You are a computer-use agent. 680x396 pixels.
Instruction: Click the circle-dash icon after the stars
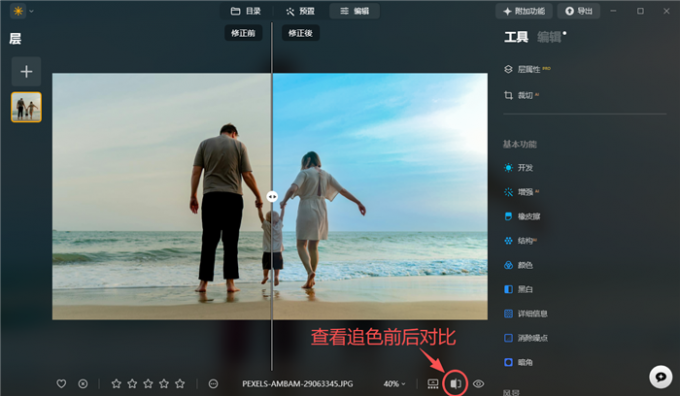point(213,383)
